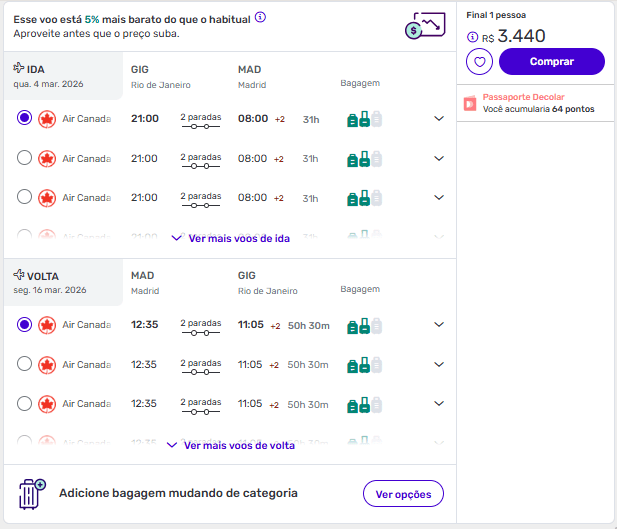This screenshot has height=529, width=617.
Task: Expand Ver mais voos de ida
Action: click(231, 239)
